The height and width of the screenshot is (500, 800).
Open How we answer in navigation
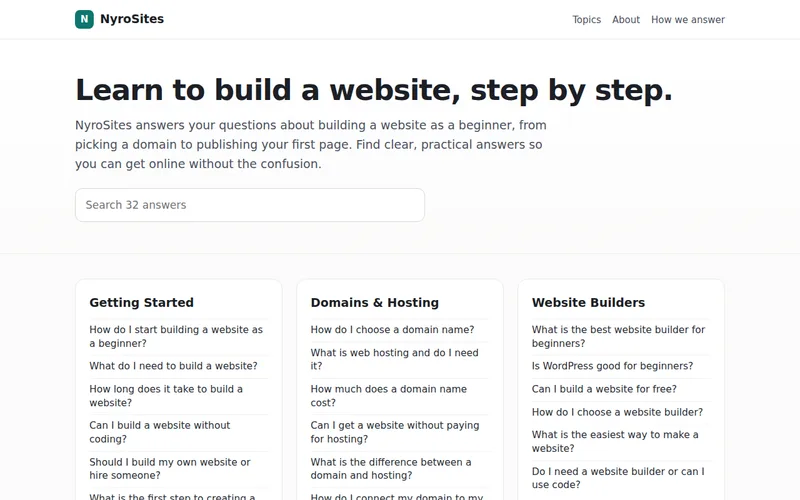pyautogui.click(x=687, y=19)
